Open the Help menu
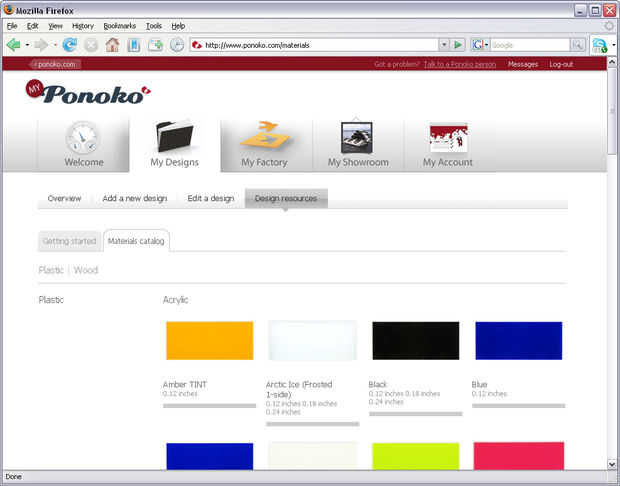 [x=178, y=26]
